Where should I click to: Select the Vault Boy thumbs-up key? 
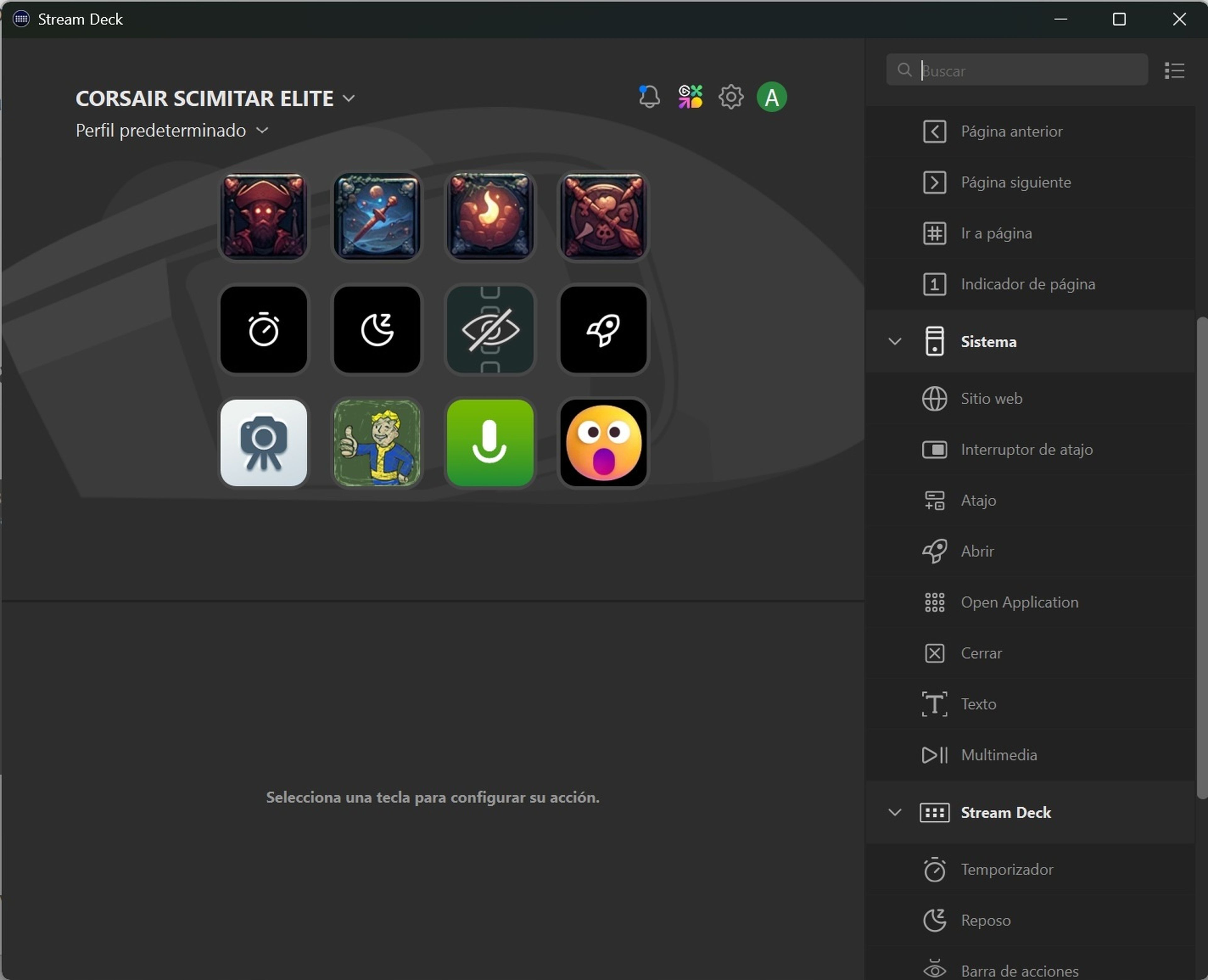point(377,443)
